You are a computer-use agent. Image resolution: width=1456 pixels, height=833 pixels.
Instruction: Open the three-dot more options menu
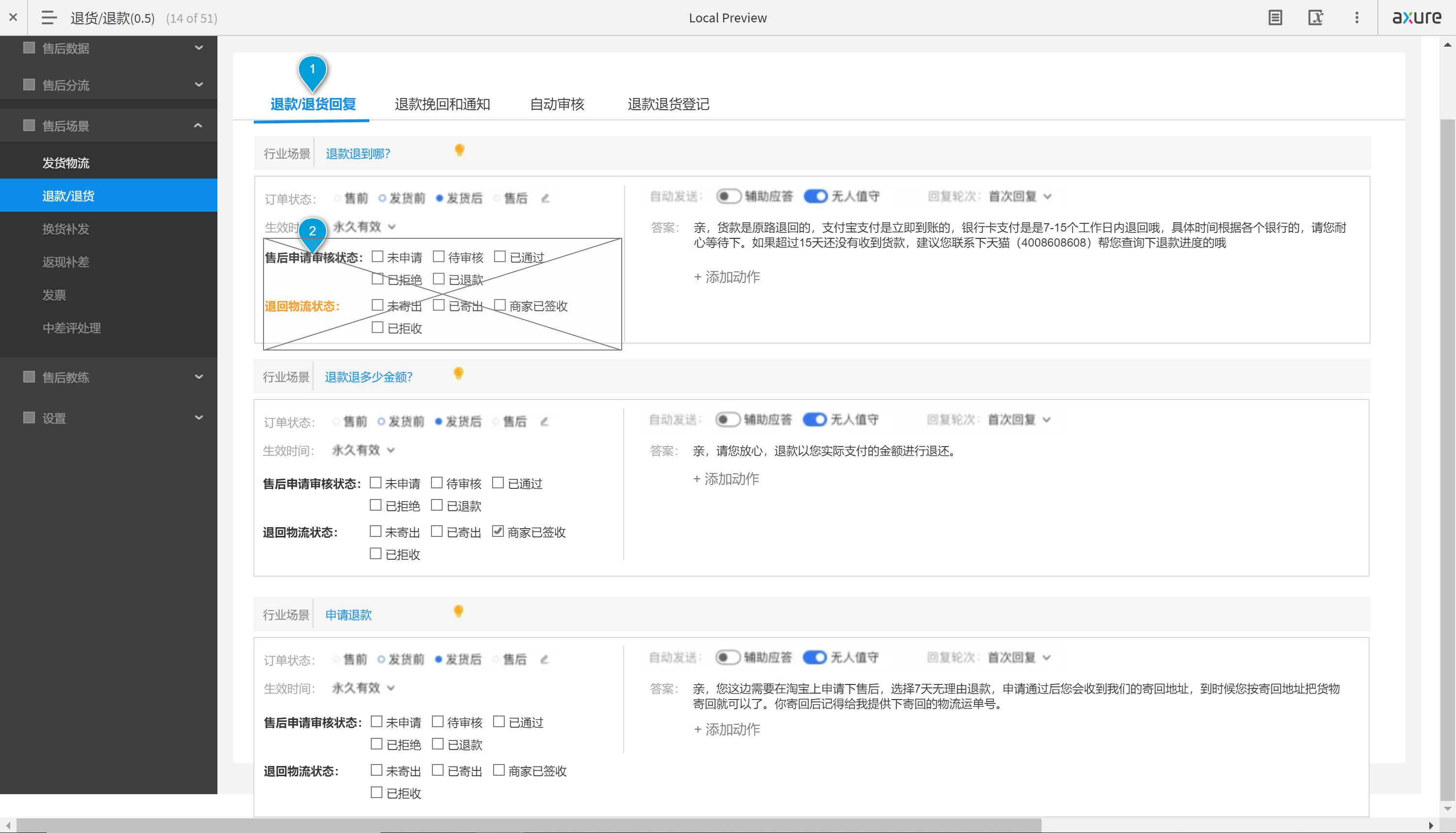pos(1357,17)
